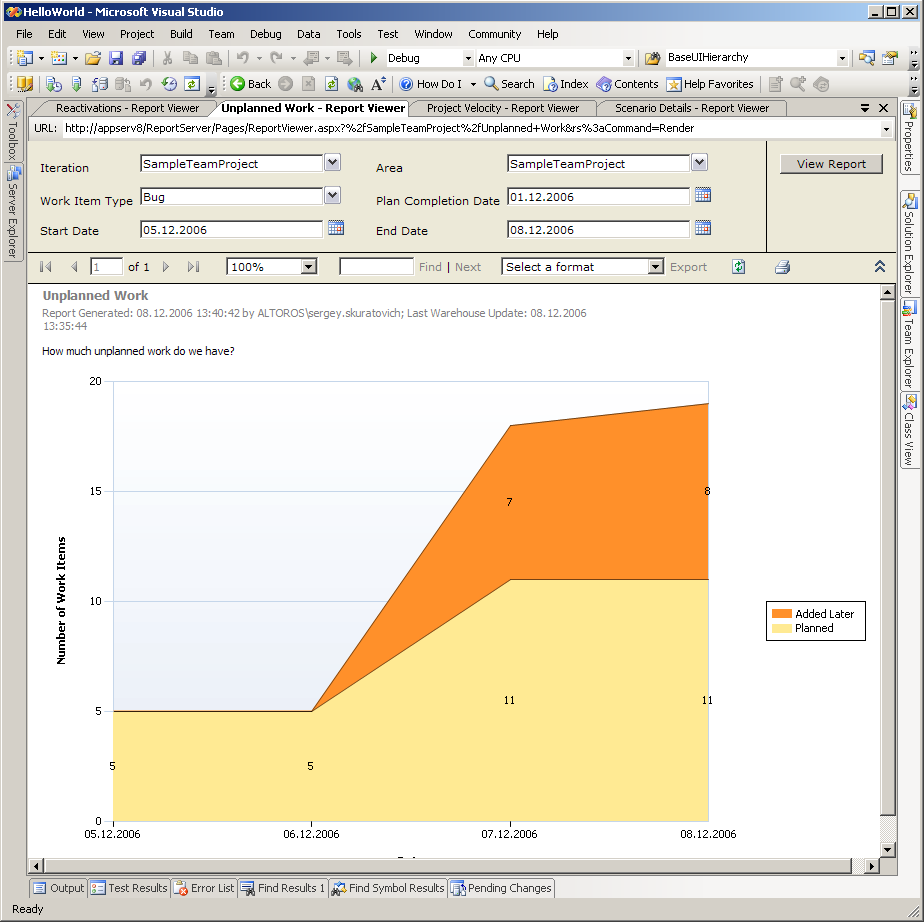Click the globe with binoculars icon

point(355,84)
